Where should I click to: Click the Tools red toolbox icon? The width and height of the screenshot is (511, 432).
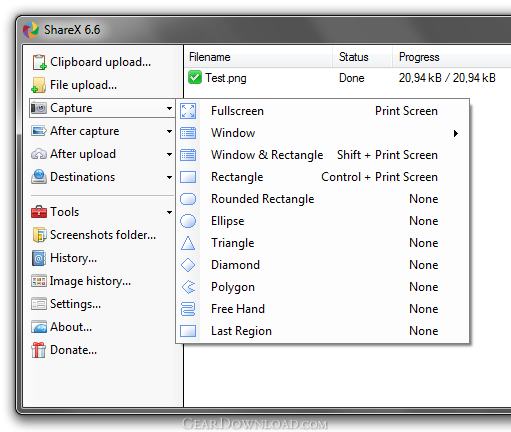coord(39,212)
